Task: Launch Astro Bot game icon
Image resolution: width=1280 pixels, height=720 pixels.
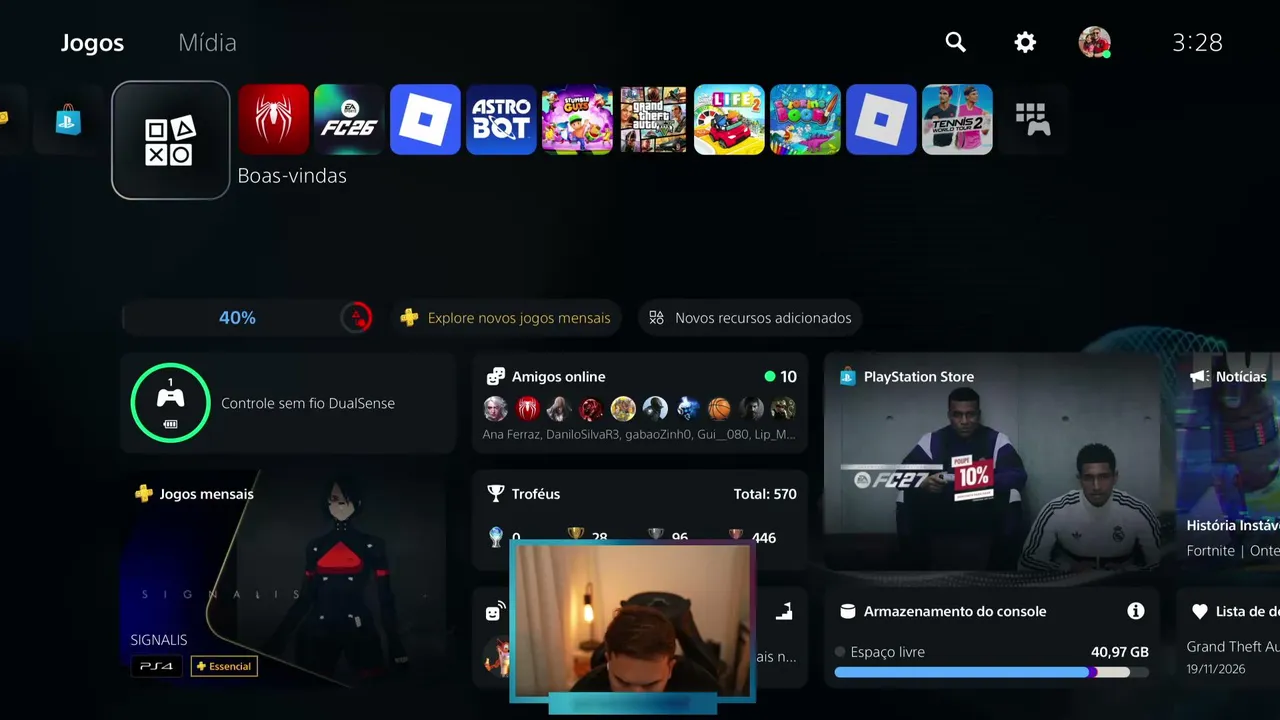Action: pyautogui.click(x=501, y=120)
